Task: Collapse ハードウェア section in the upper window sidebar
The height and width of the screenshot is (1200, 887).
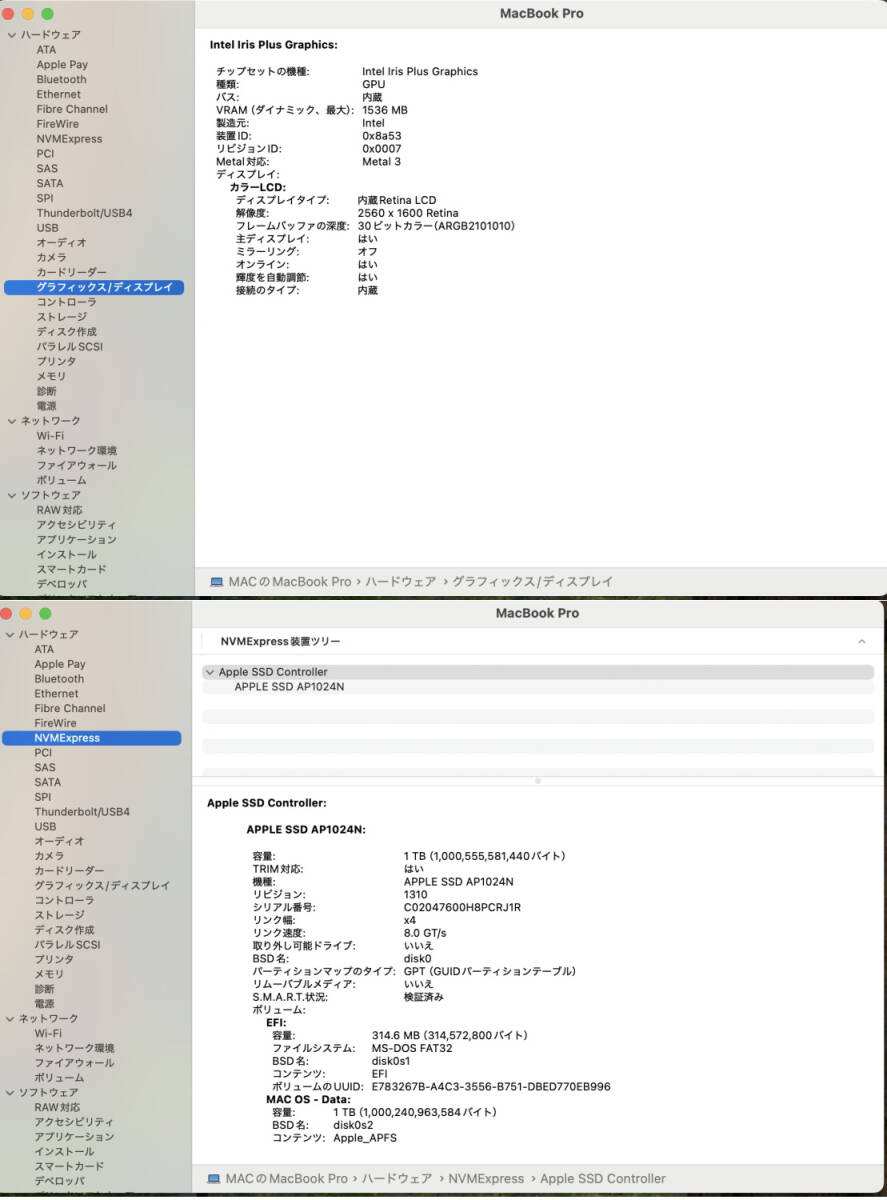Action: (x=11, y=35)
